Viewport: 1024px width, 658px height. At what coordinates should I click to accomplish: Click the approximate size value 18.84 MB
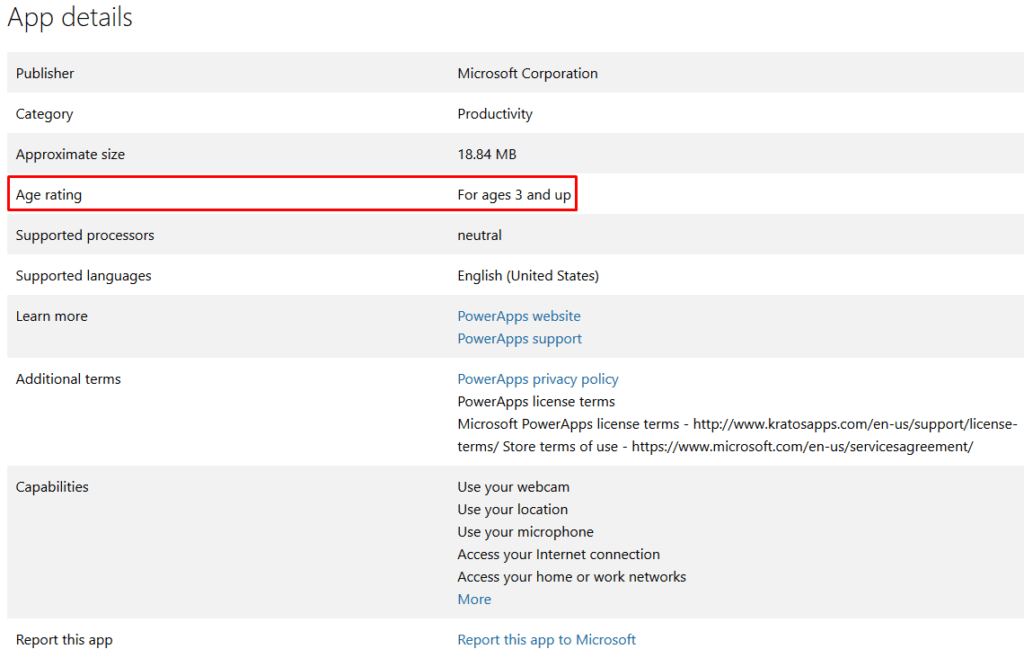[486, 154]
